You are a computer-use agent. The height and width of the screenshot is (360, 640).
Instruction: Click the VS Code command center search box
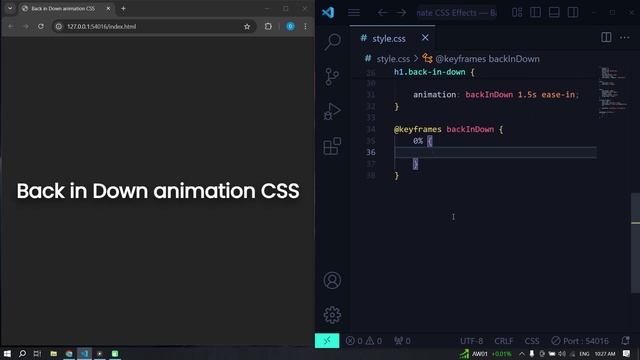[456, 13]
